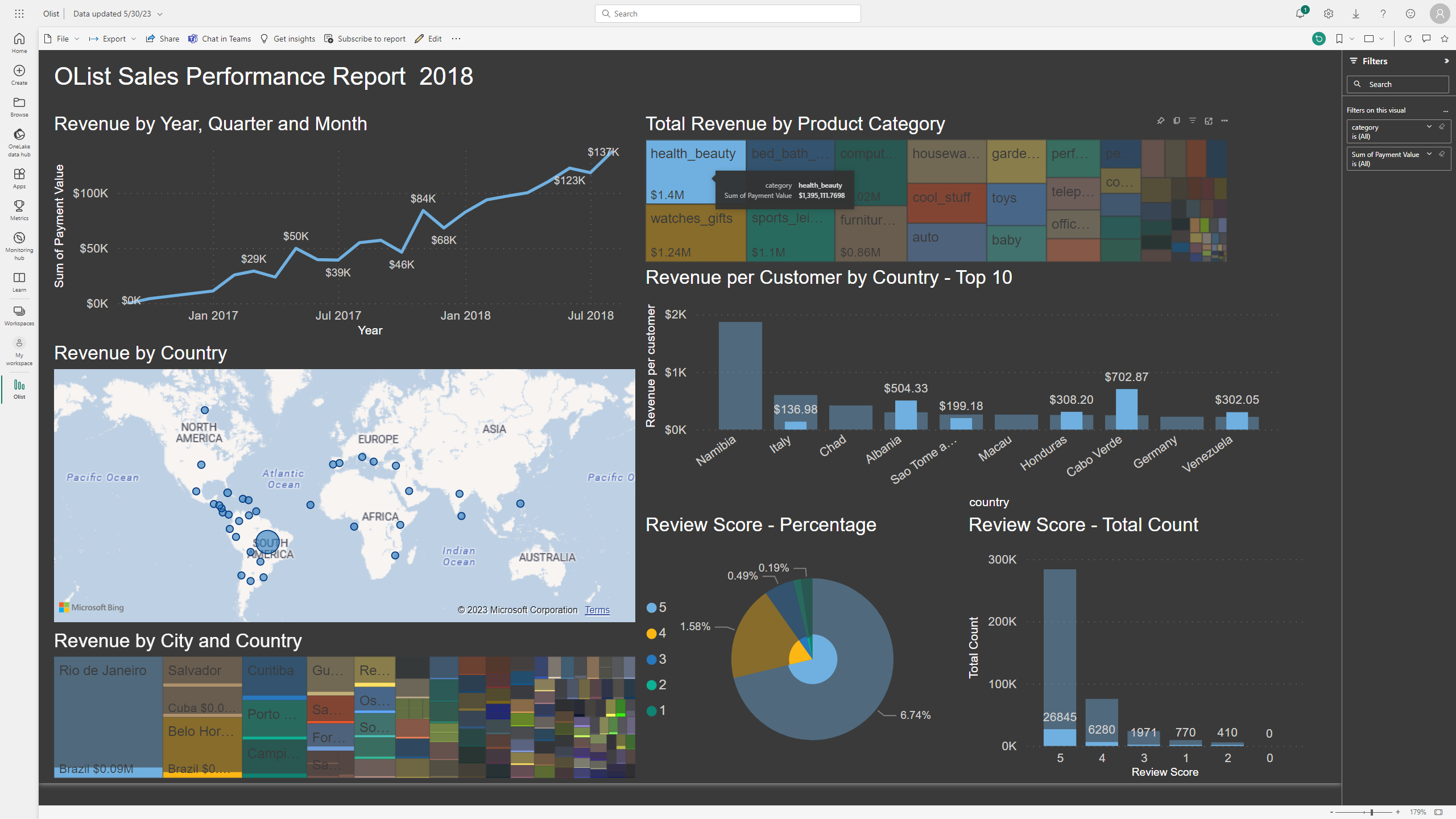Image resolution: width=1456 pixels, height=819 pixels.
Task: Open OneLake data hub
Action: click(x=19, y=143)
